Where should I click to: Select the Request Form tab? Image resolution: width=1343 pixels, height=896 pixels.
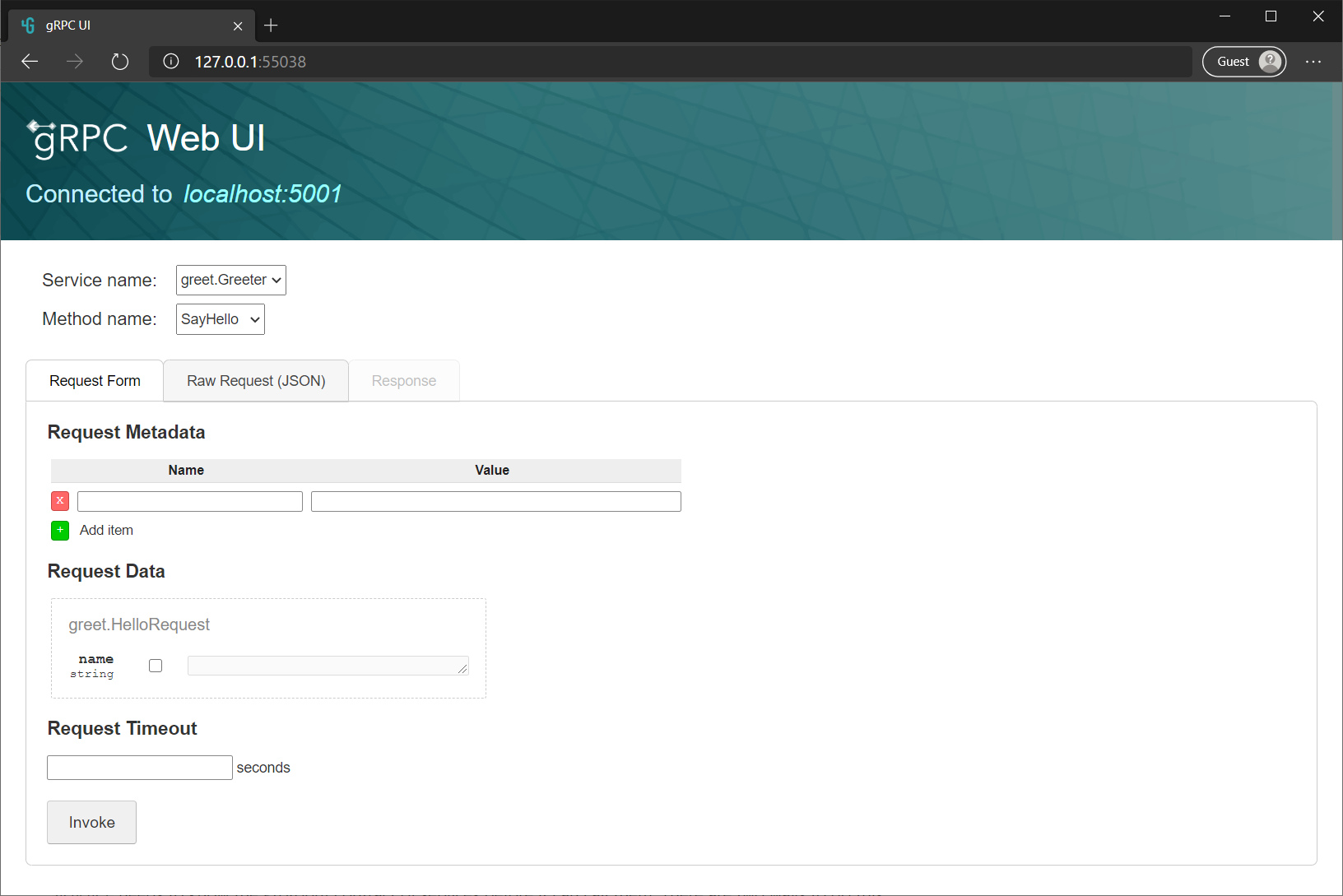[x=95, y=381]
